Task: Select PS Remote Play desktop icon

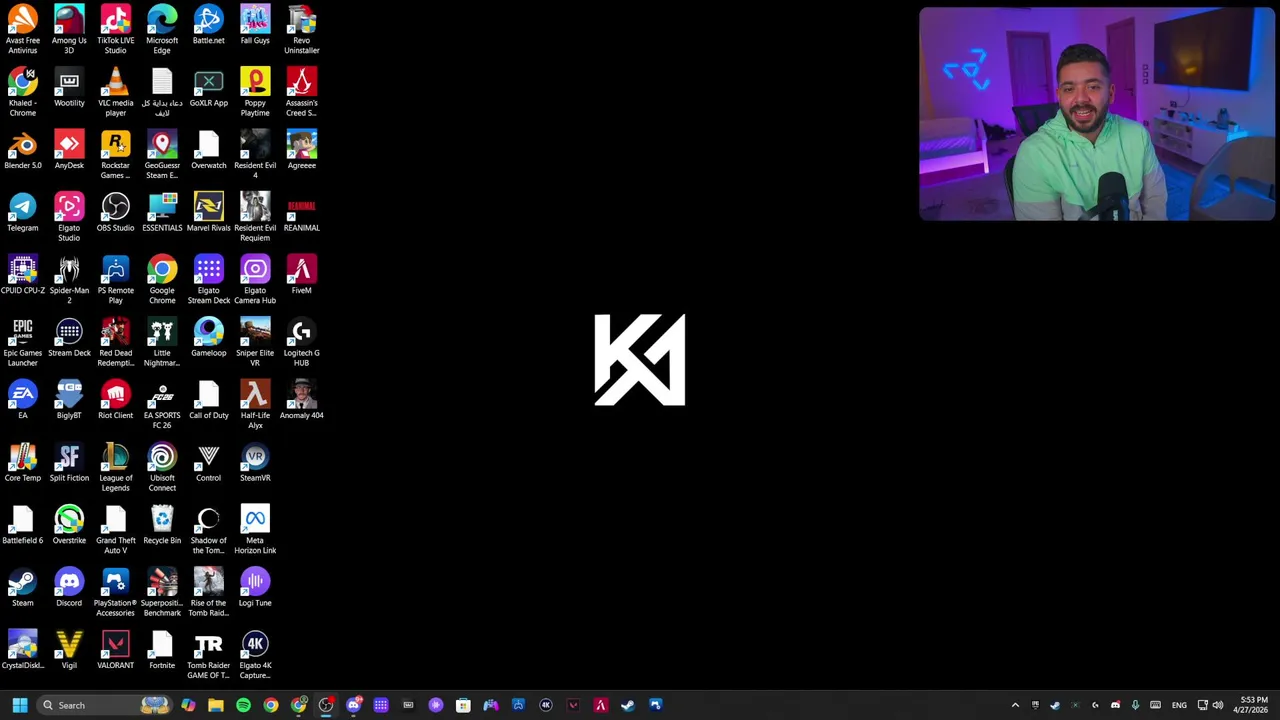Action: 115,279
